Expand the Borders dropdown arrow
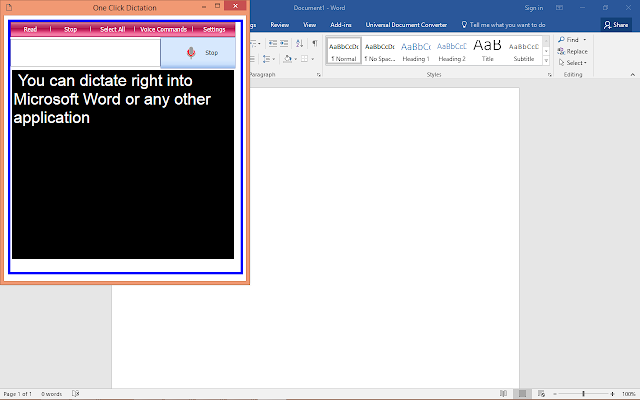Screen dimensions: 640x400 pos(313,59)
